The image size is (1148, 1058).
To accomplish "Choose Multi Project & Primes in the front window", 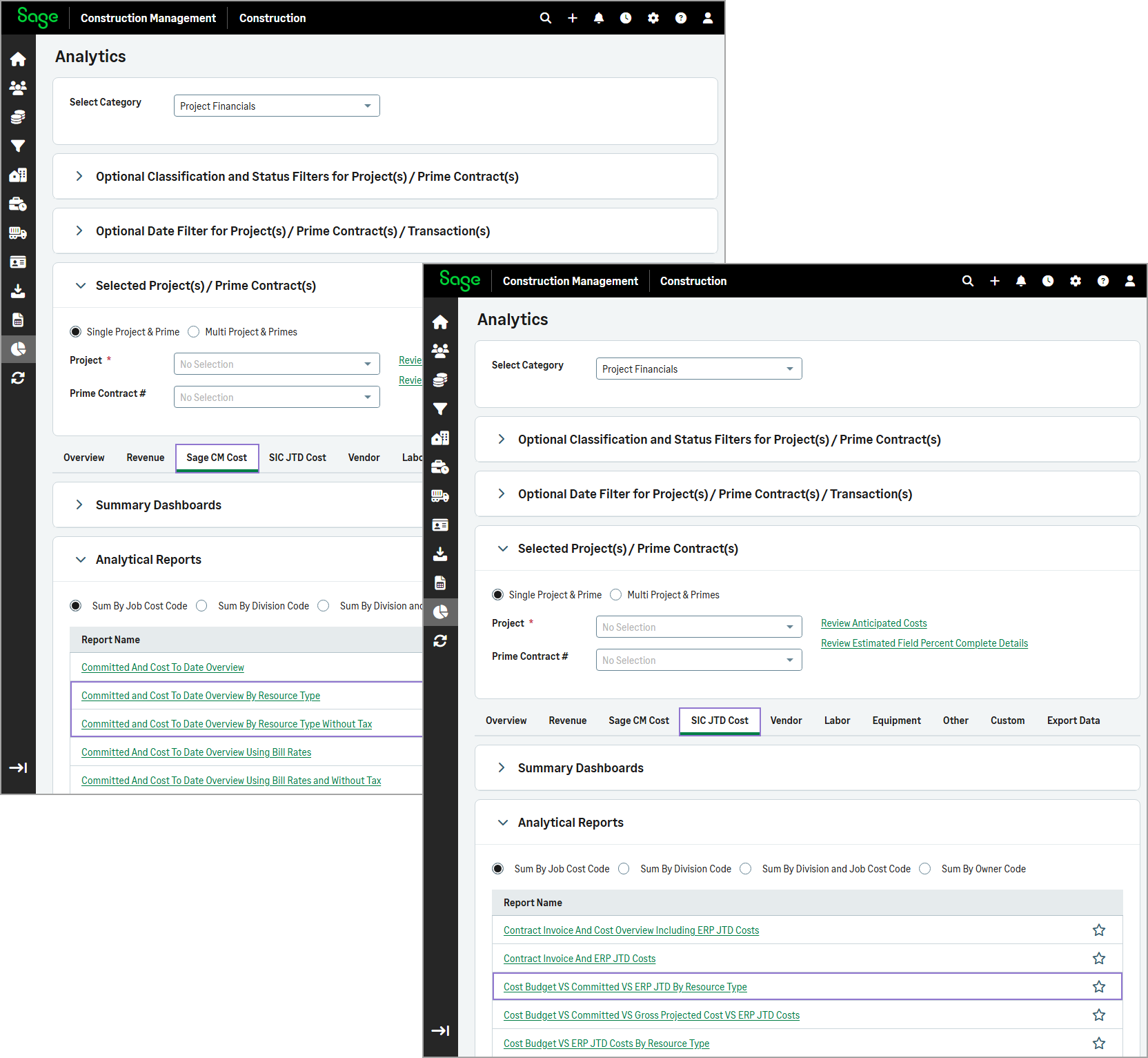I will [616, 595].
